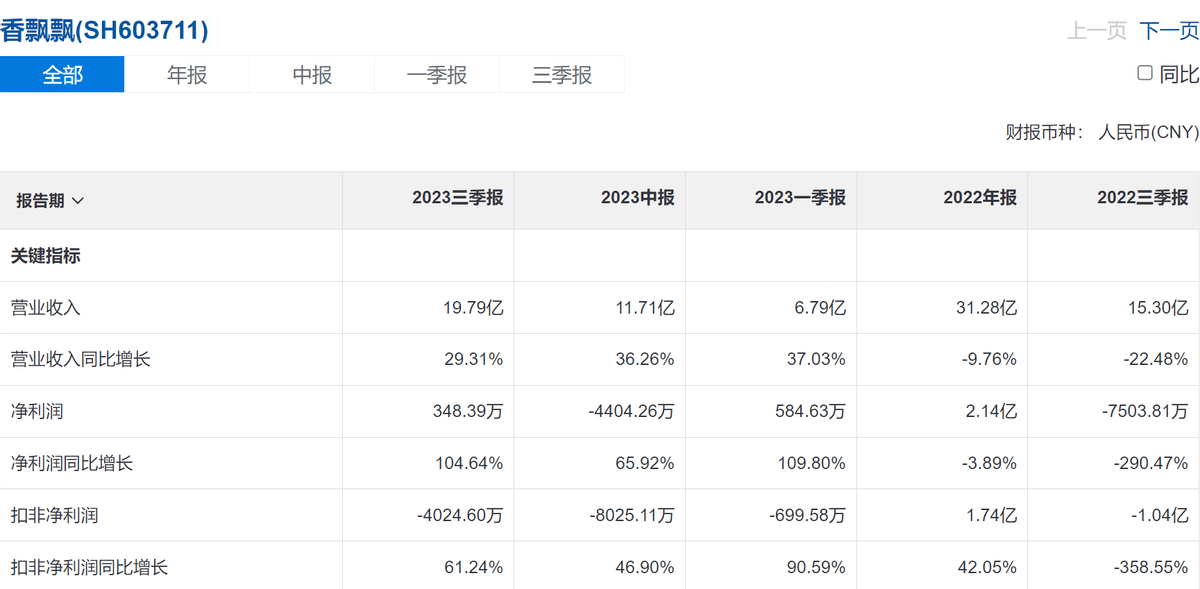Select the 扣非净利润 row label

click(55, 516)
